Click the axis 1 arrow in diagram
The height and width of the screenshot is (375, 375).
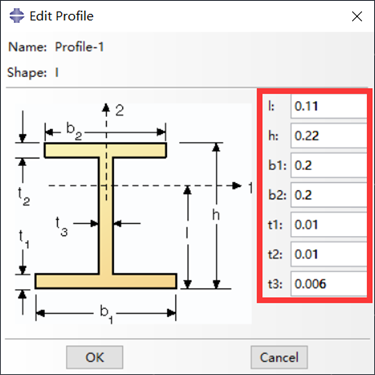point(236,186)
